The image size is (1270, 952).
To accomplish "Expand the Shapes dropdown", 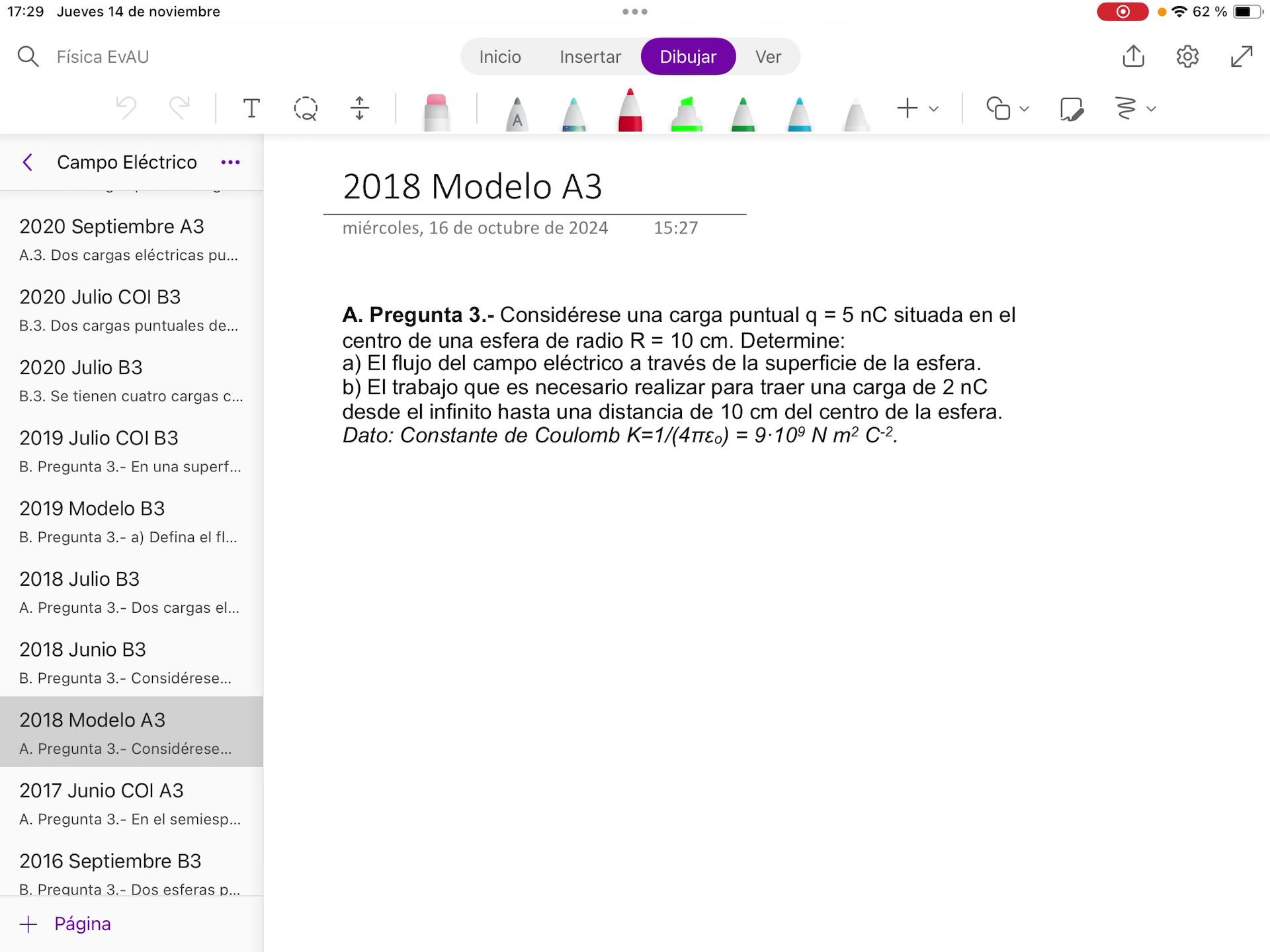I will coord(1024,108).
